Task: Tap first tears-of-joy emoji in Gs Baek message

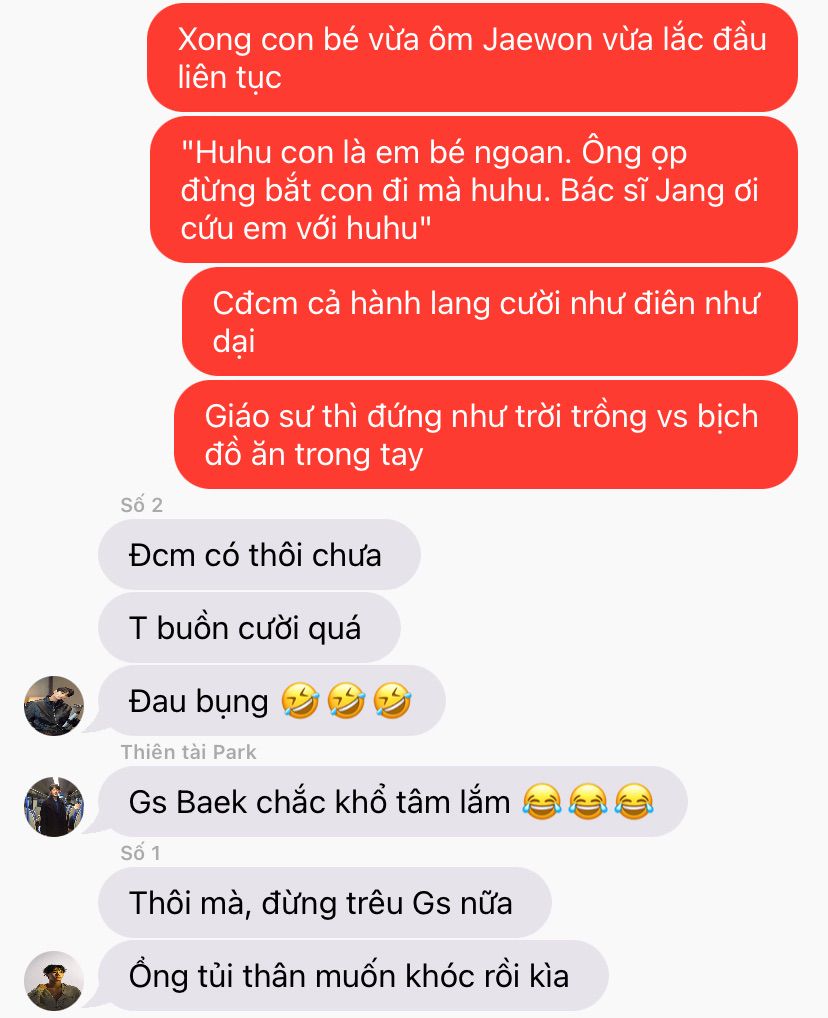Action: (542, 802)
